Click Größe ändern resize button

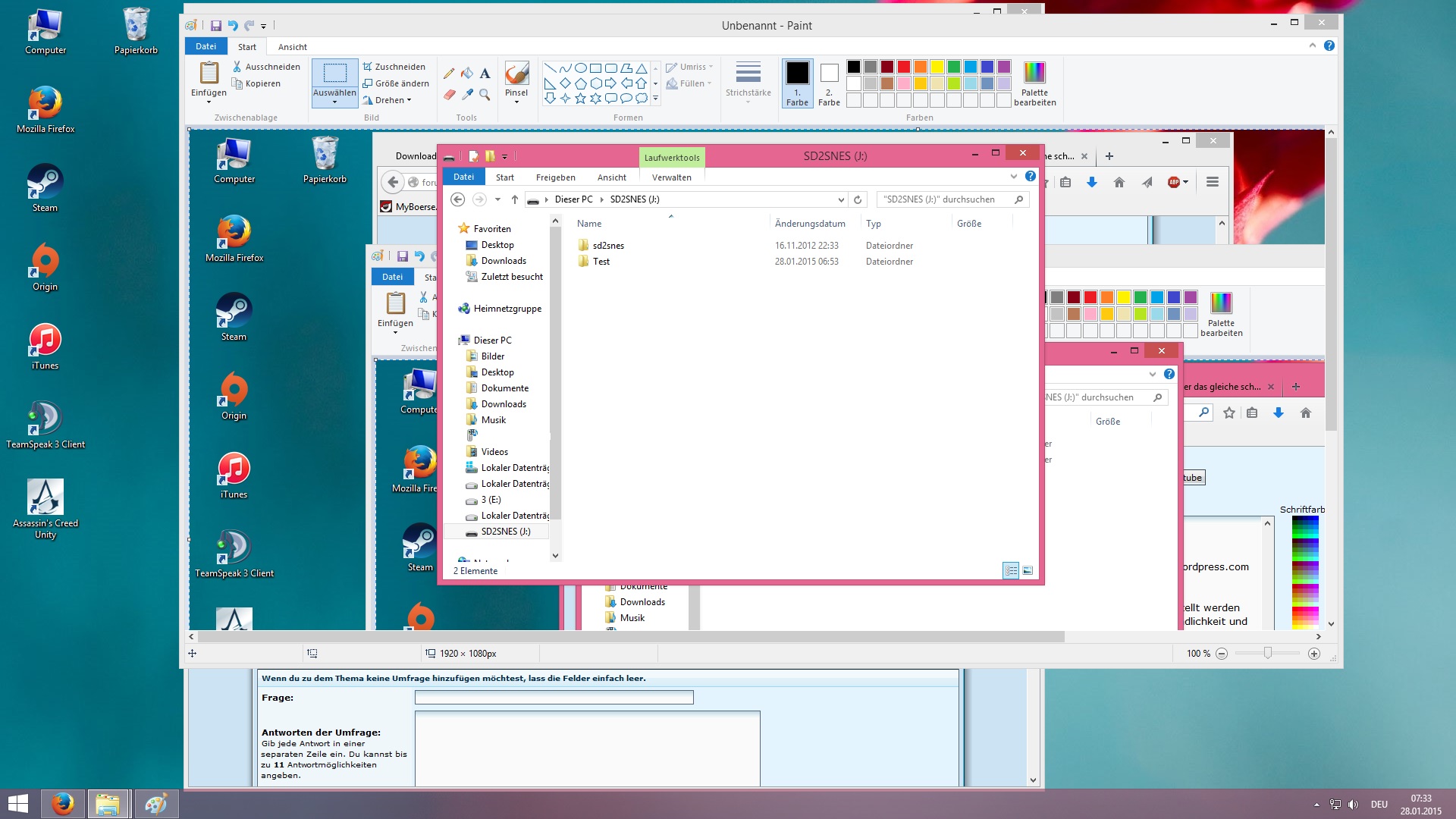(x=396, y=83)
